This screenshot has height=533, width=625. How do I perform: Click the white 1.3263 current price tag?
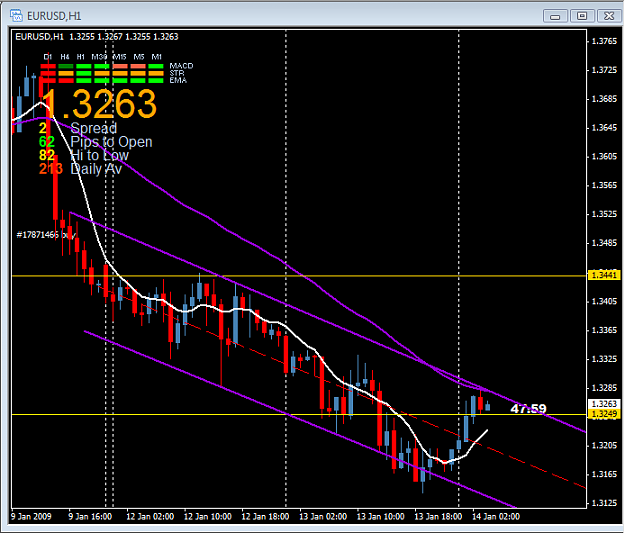(604, 404)
